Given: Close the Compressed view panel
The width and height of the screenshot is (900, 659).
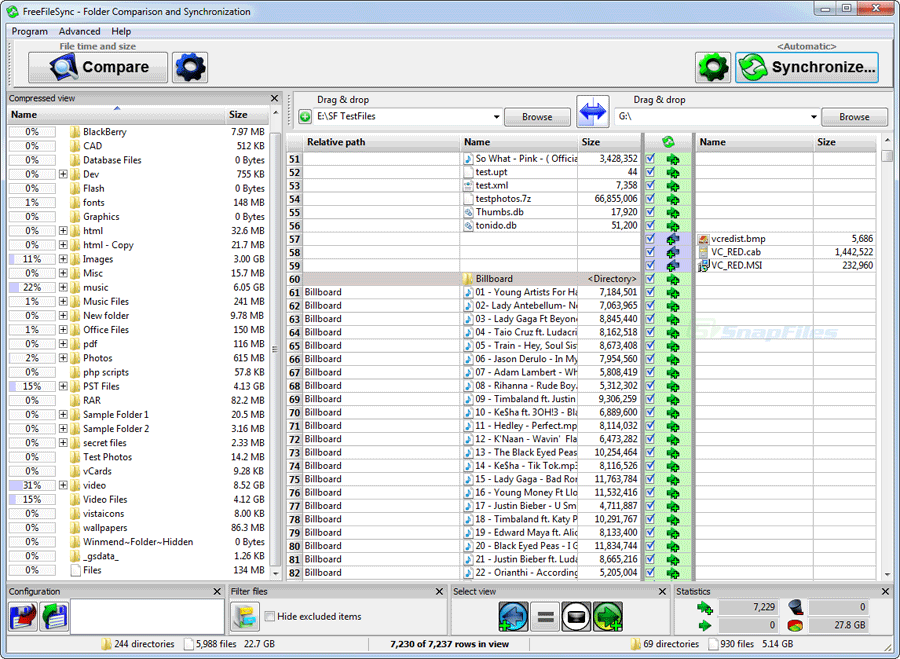Looking at the screenshot, I should tap(274, 98).
